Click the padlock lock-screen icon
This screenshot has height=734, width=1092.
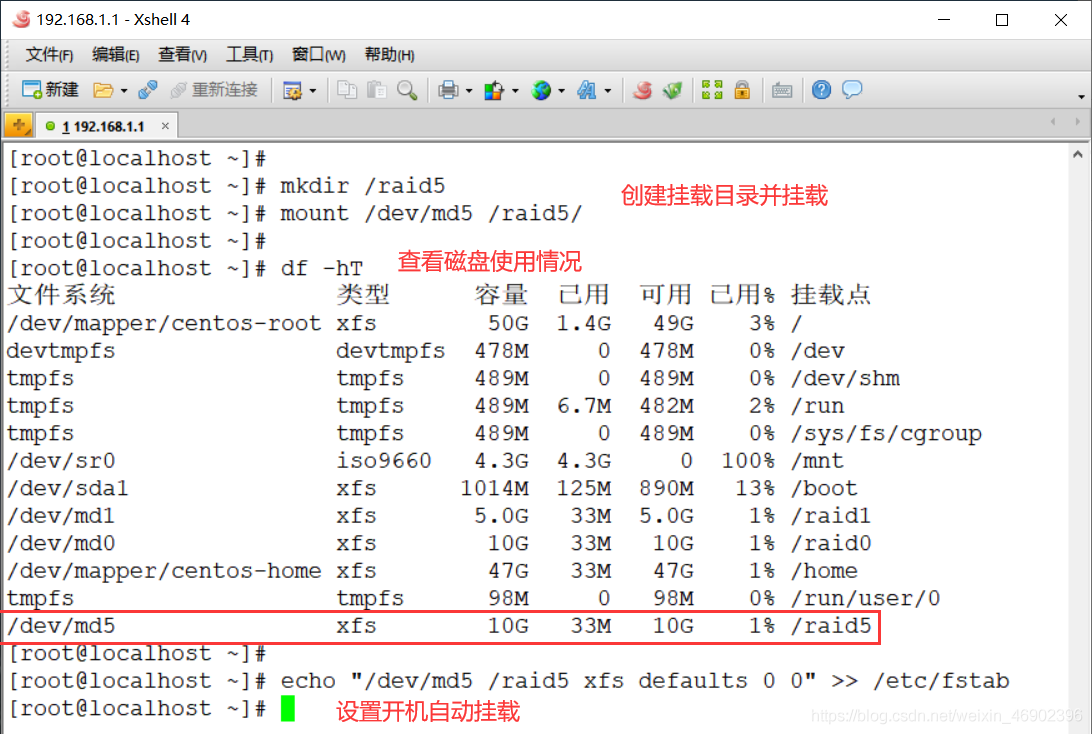pos(742,90)
